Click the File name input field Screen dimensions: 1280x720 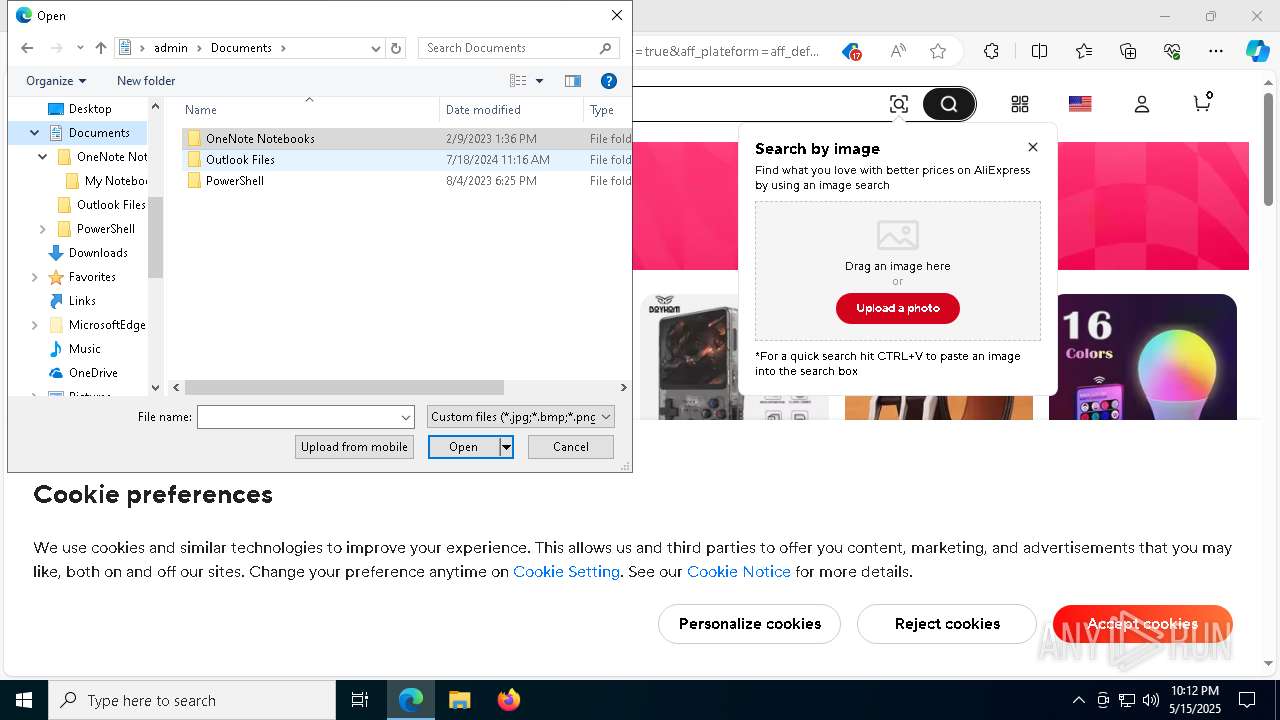coord(299,417)
